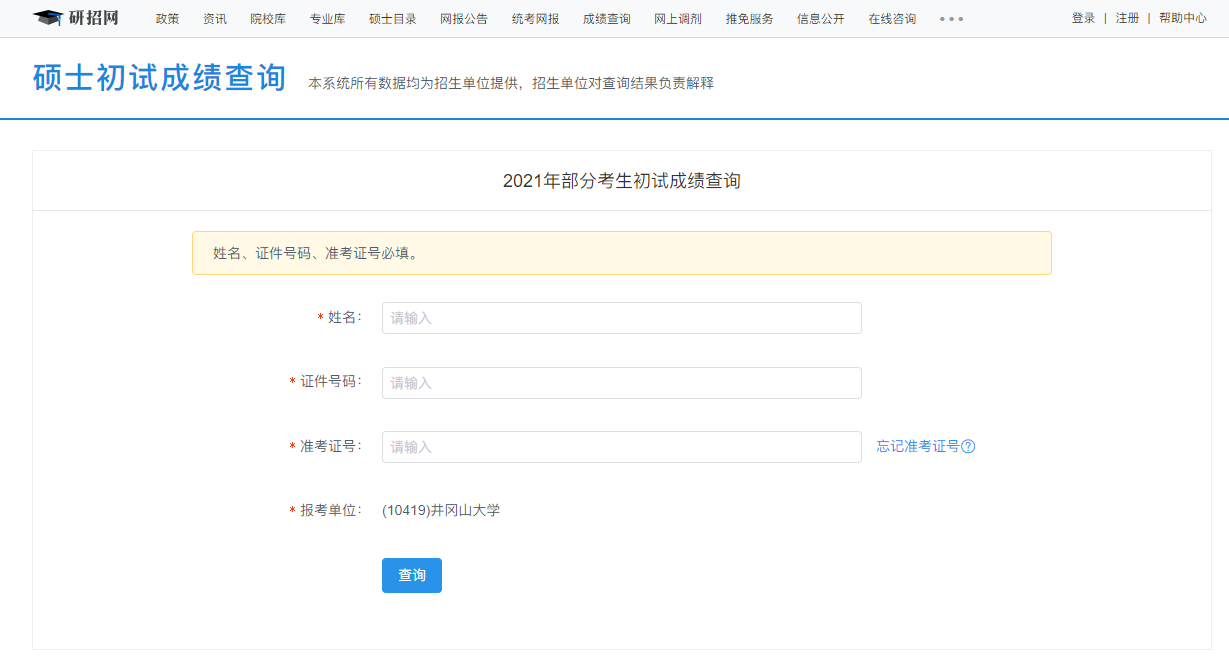
Task: Open the 注册 registration link
Action: click(1127, 18)
